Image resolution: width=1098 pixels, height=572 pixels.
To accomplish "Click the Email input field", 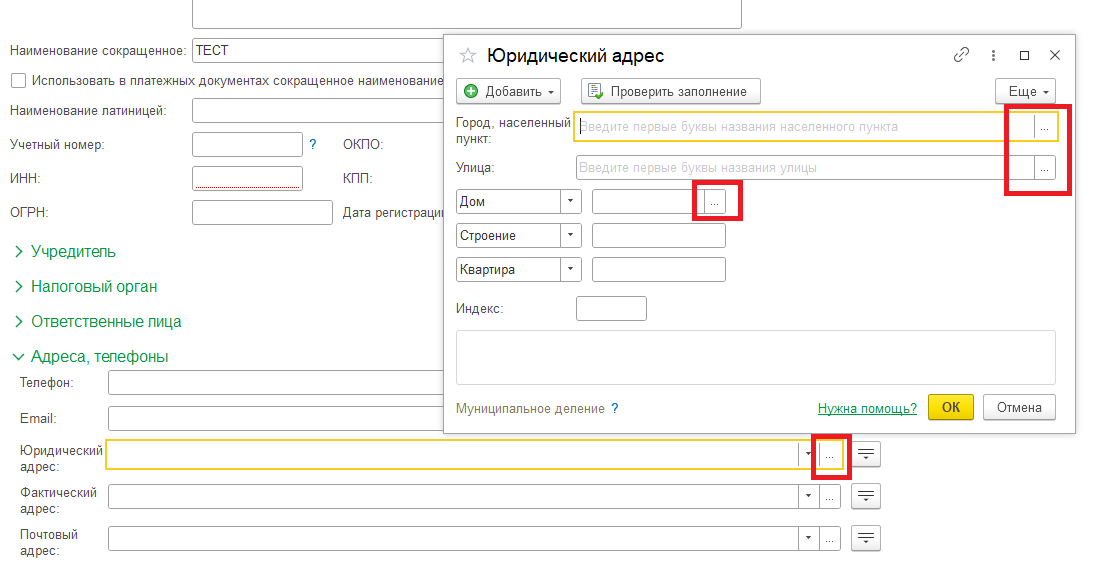I will pos(276,419).
